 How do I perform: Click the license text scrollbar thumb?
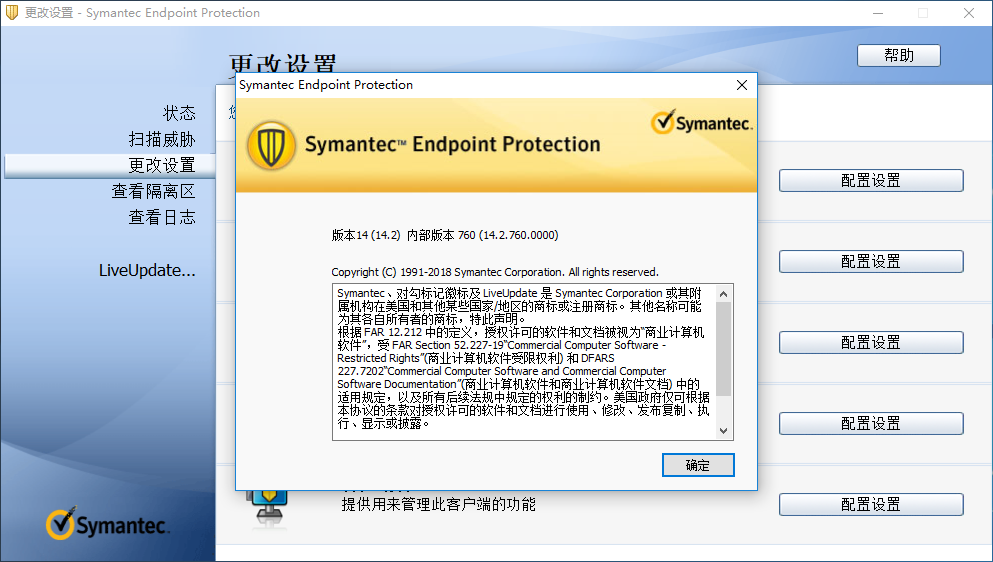click(x=723, y=349)
